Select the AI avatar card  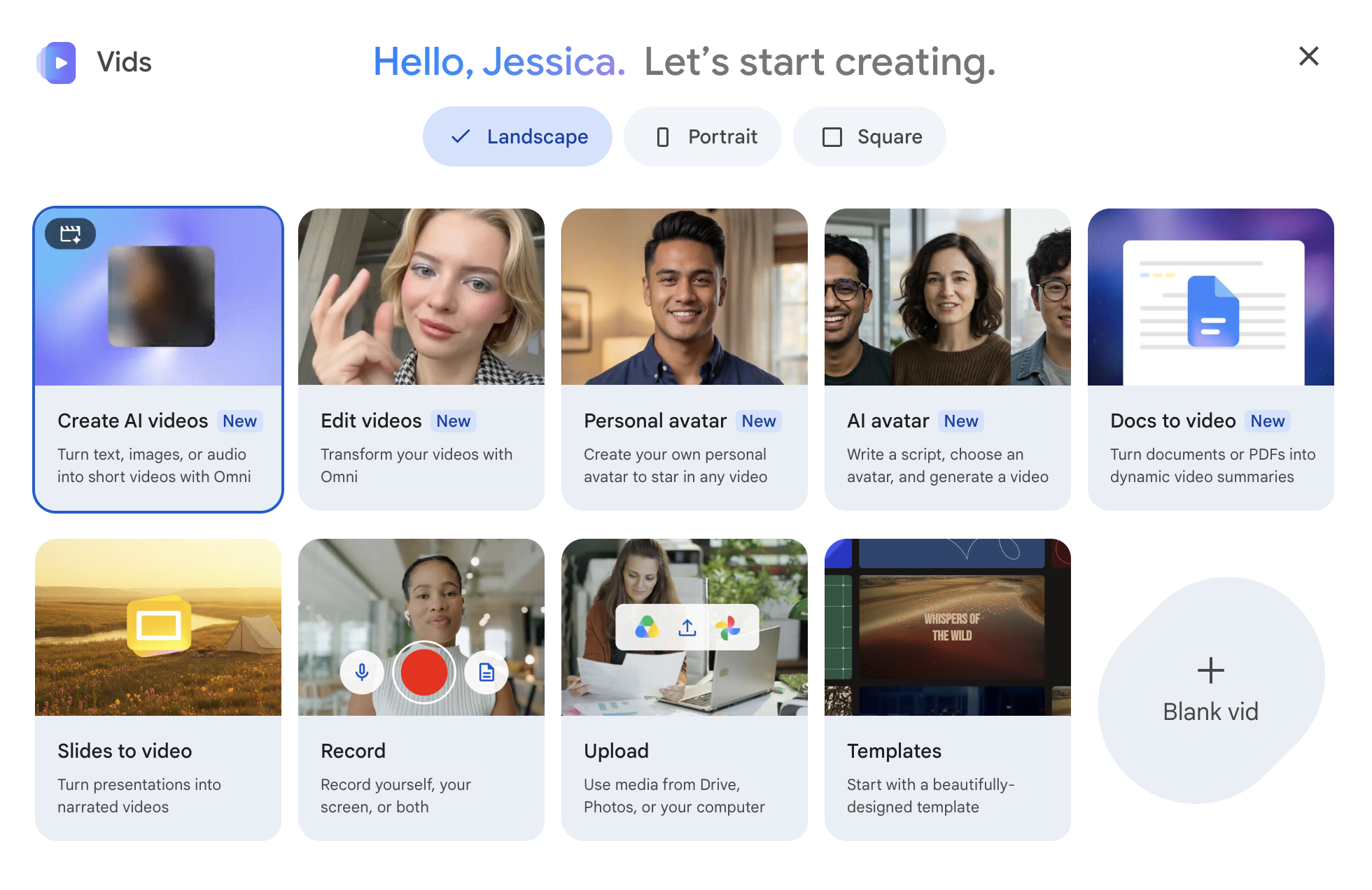click(948, 360)
